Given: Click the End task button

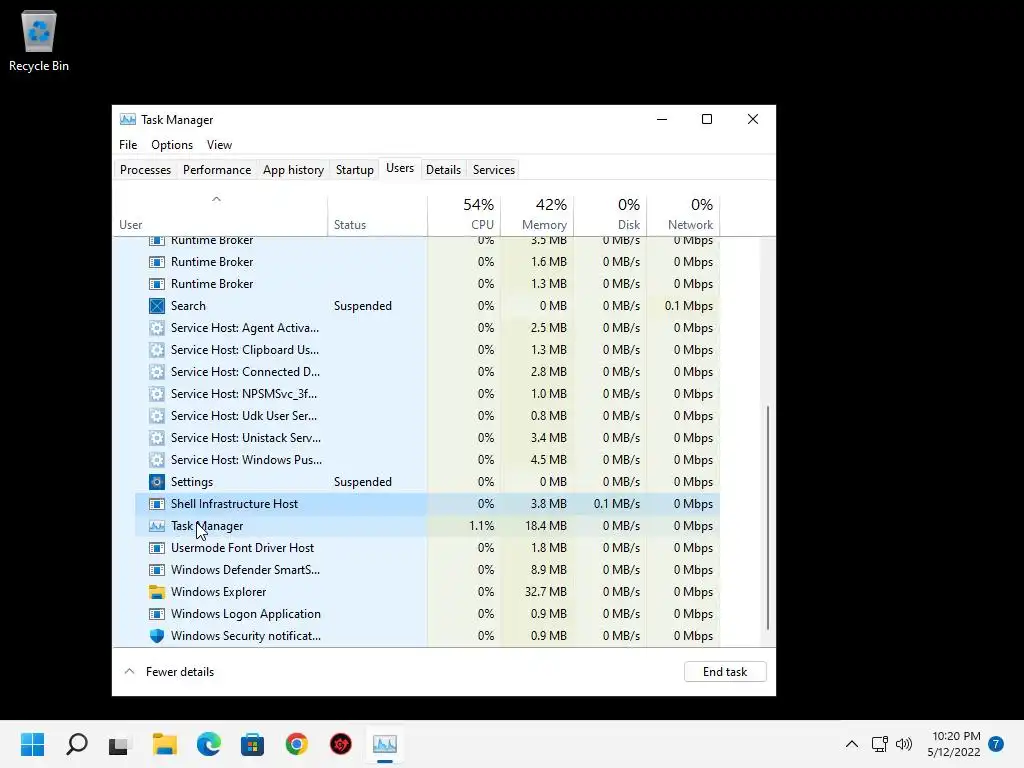Looking at the screenshot, I should [x=725, y=672].
